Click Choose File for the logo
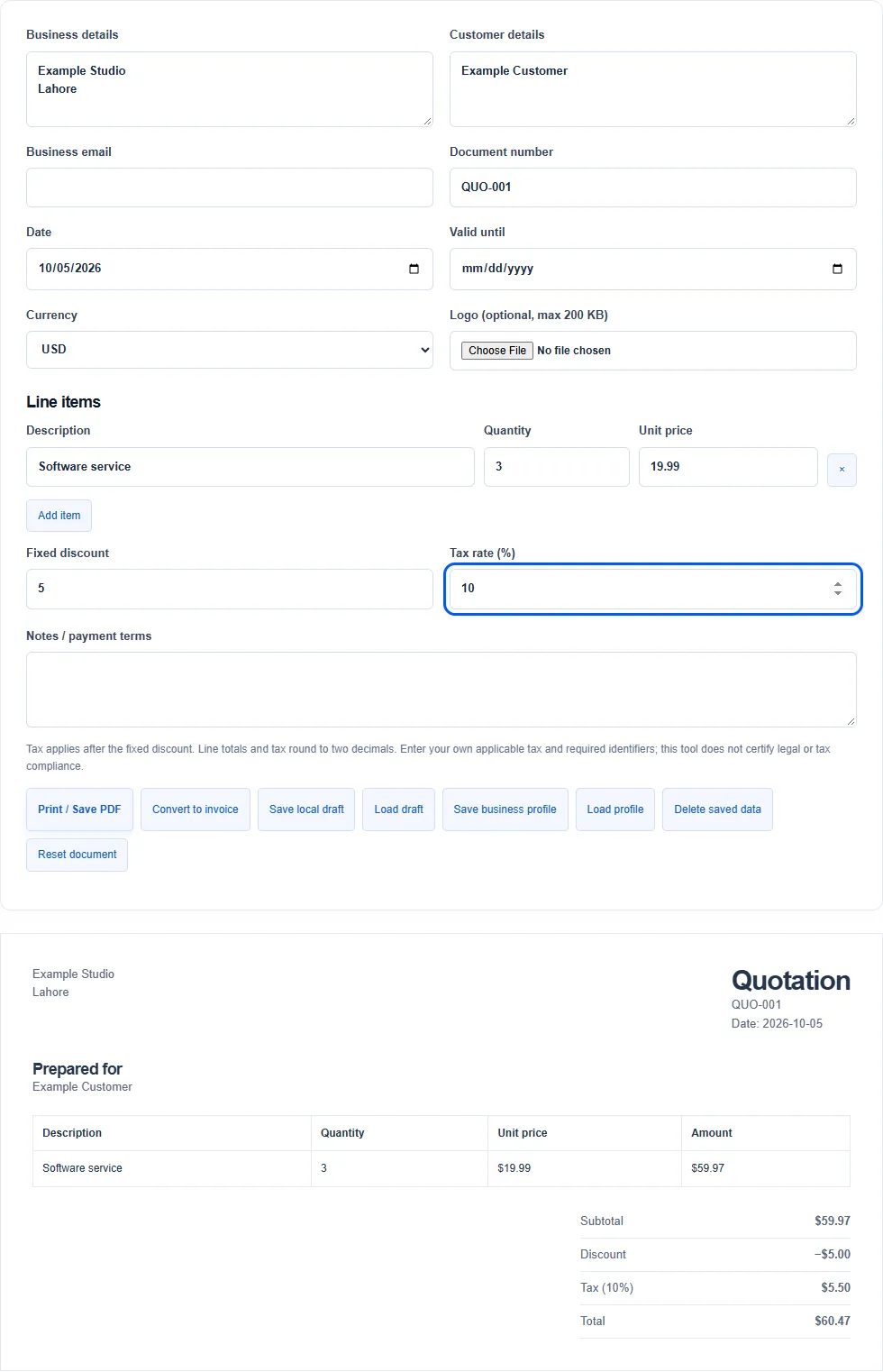The width and height of the screenshot is (883, 1372). 497,351
